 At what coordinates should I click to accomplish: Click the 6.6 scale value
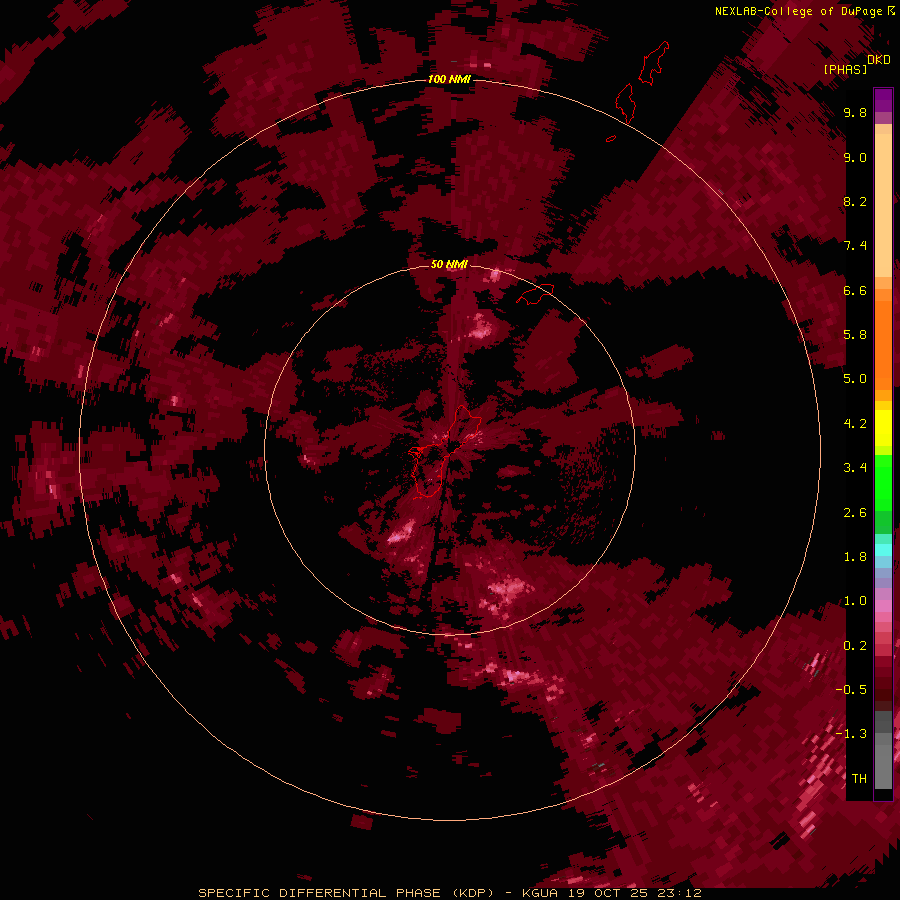pos(855,290)
